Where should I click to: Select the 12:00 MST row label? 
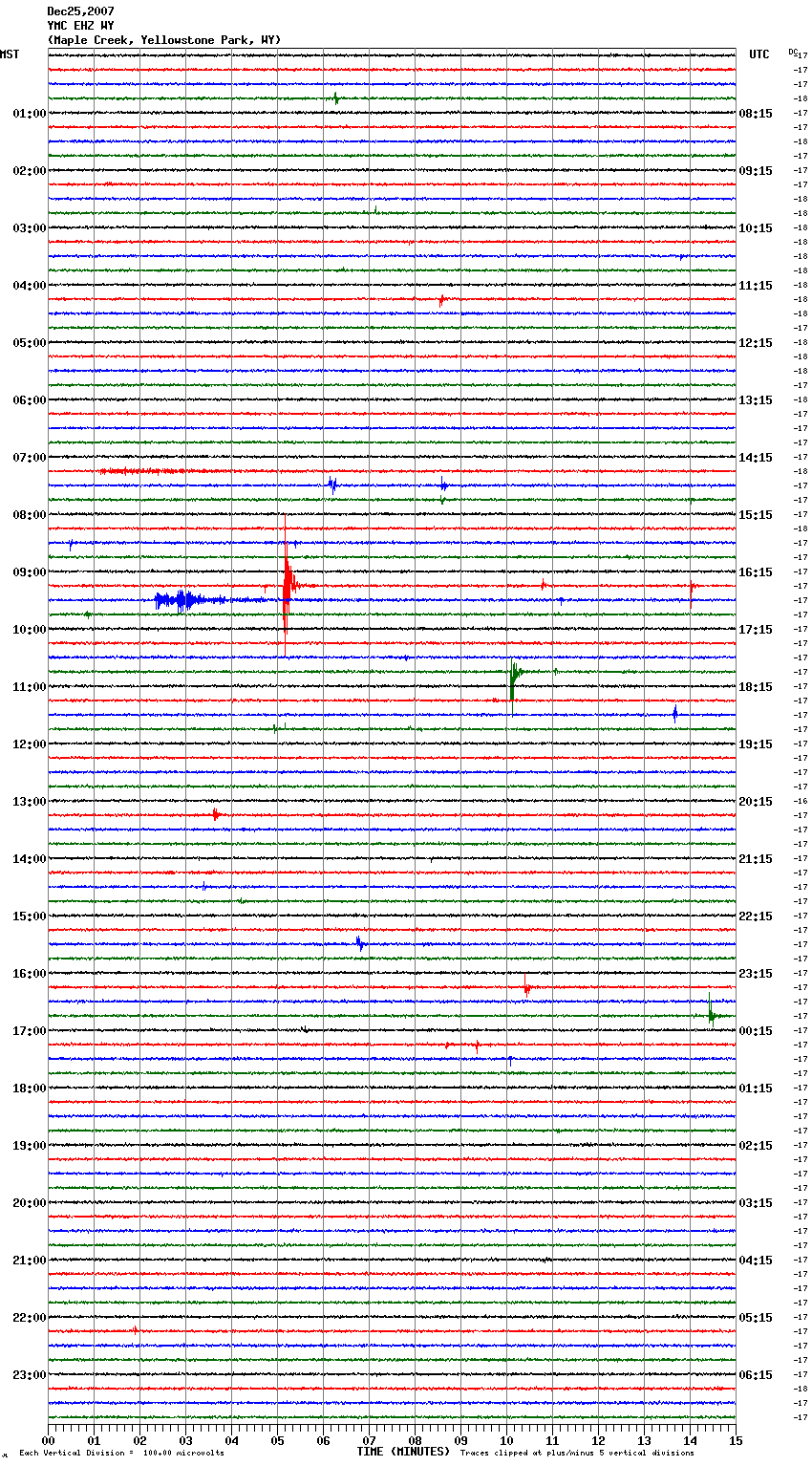[30, 744]
